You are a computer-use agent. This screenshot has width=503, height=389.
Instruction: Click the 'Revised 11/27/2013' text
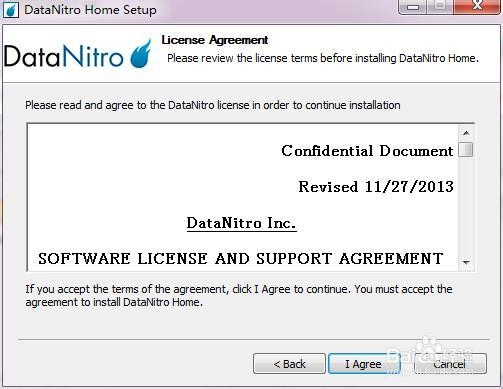click(376, 187)
